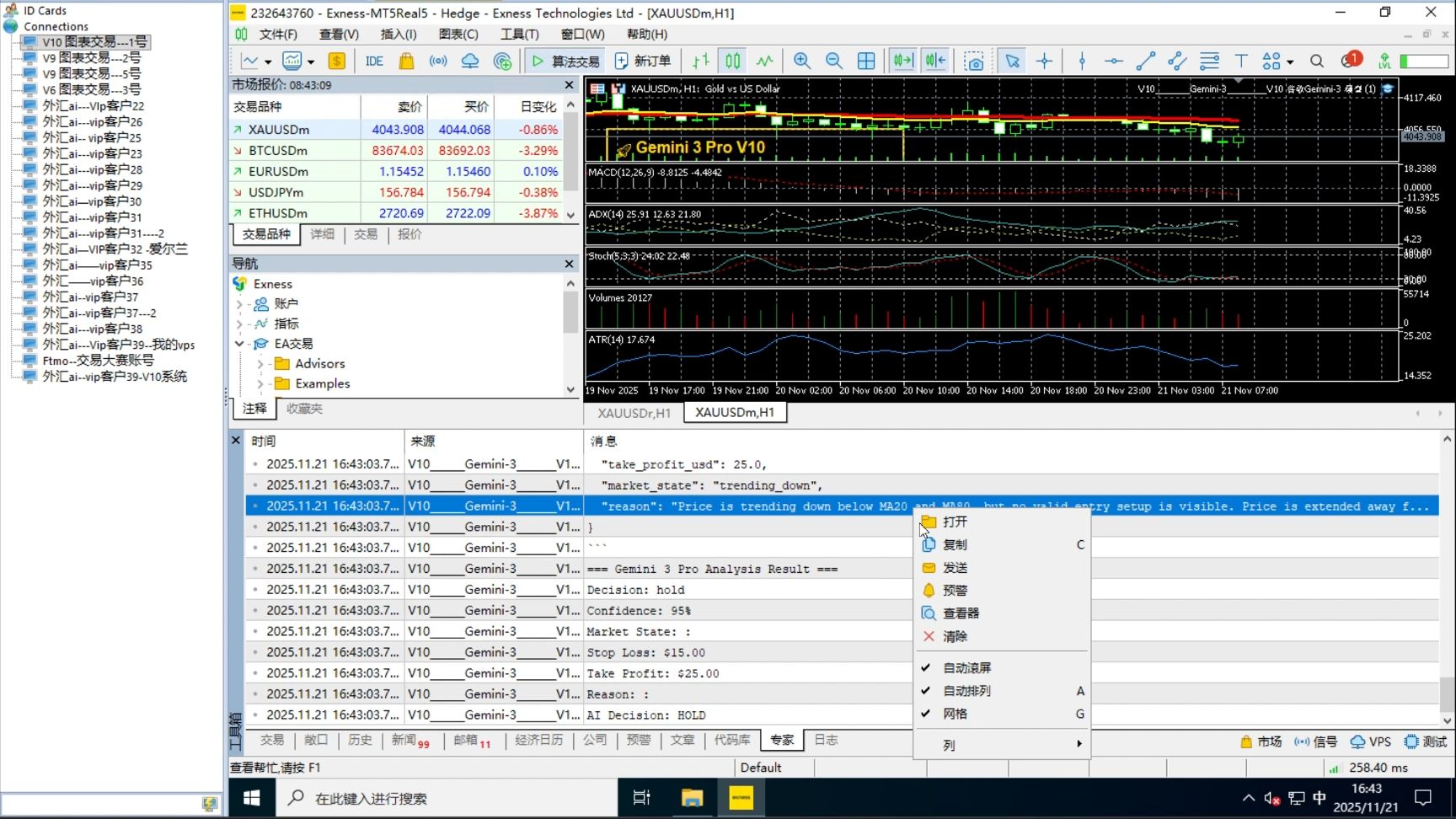Click the zoom in chart icon
Image resolution: width=1456 pixels, height=819 pixels.
[801, 61]
